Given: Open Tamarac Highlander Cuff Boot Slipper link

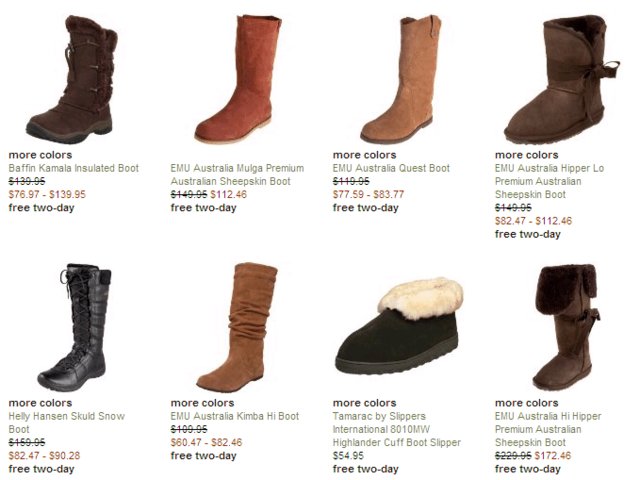Looking at the screenshot, I should click(x=397, y=429).
